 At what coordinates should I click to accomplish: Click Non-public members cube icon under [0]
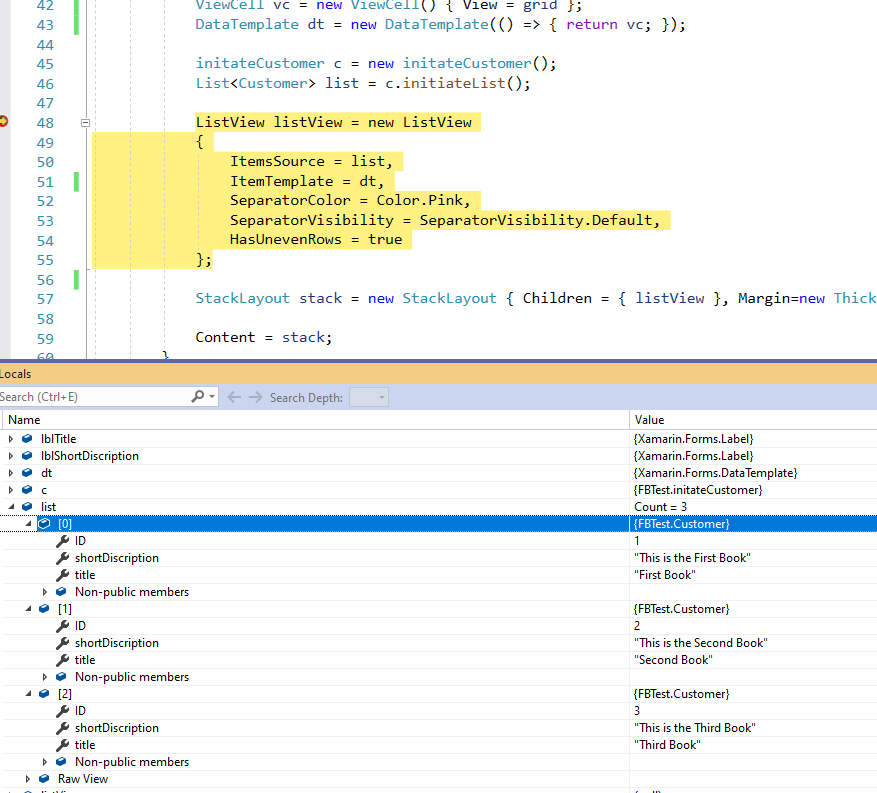coord(61,592)
